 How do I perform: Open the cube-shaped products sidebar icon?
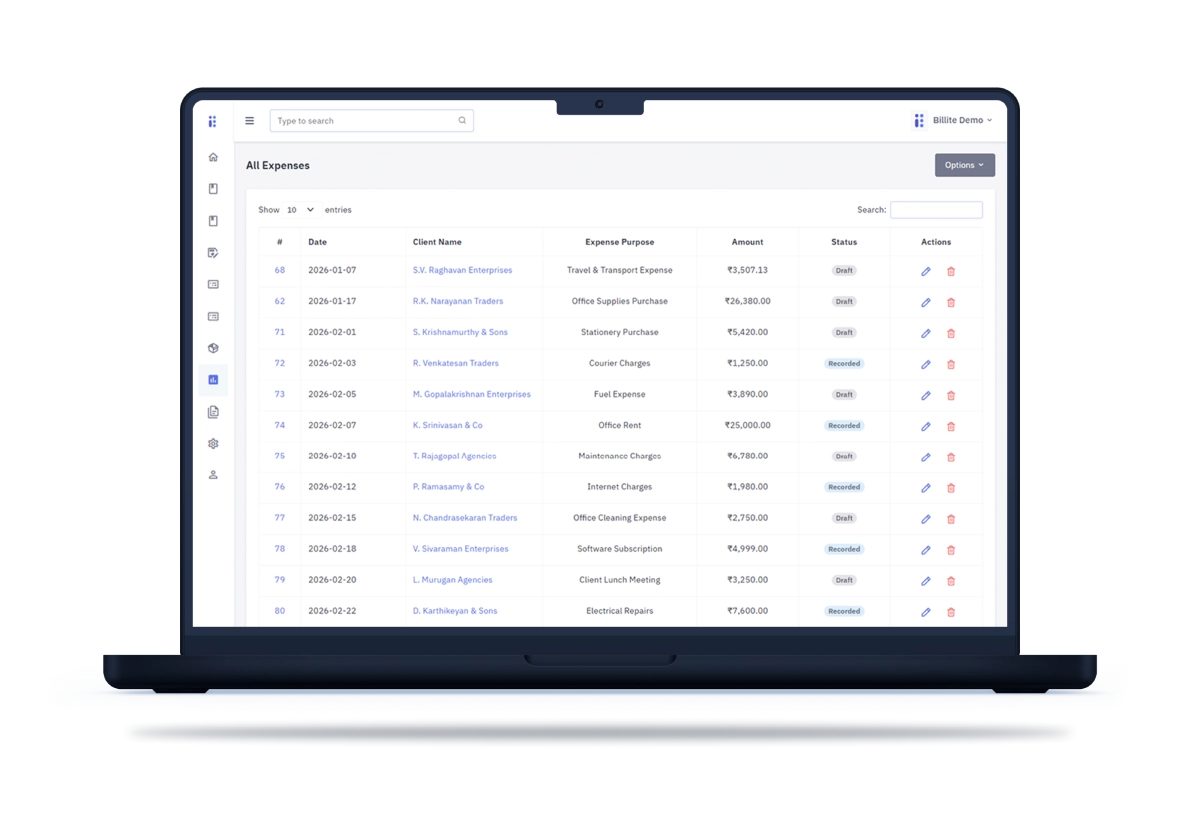tap(213, 348)
